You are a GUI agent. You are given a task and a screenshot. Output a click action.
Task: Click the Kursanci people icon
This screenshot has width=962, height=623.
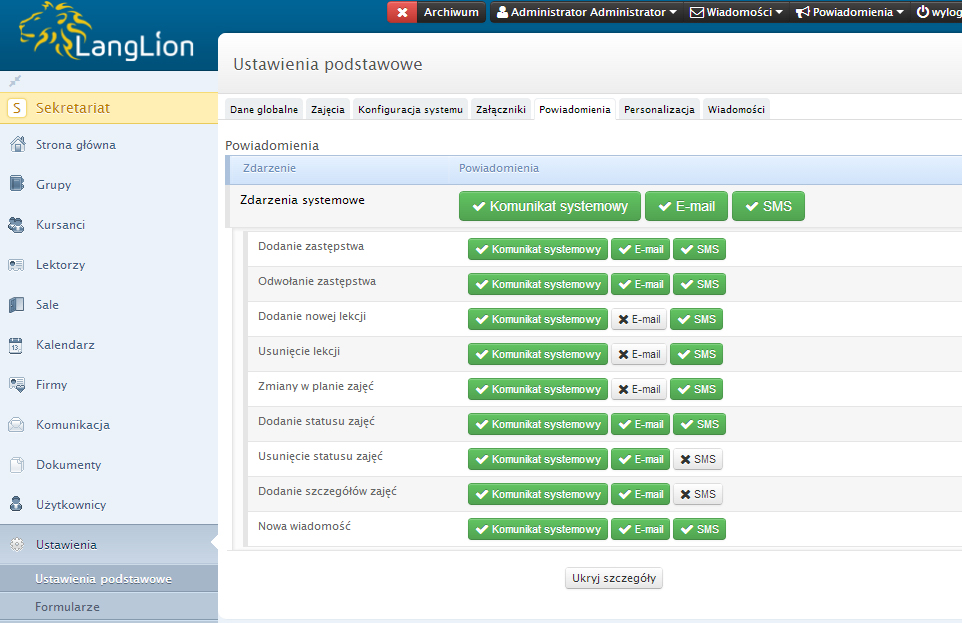pos(17,225)
